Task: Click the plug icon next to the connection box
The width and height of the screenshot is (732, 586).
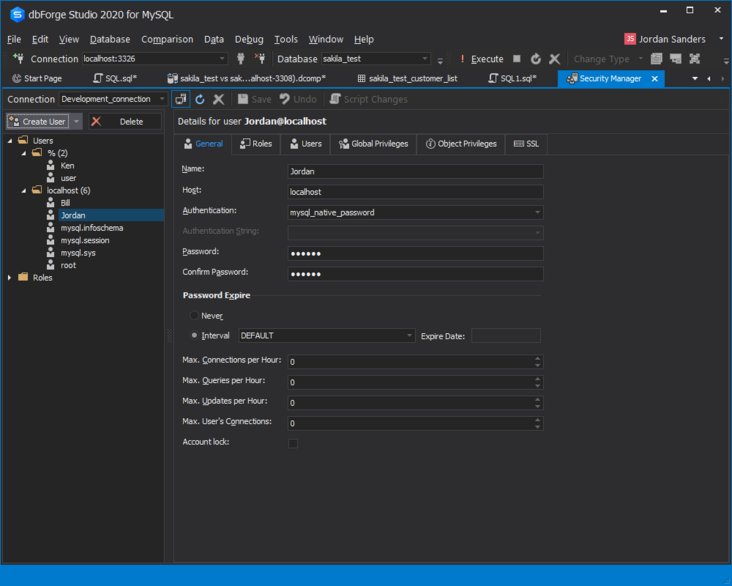Action: point(240,59)
